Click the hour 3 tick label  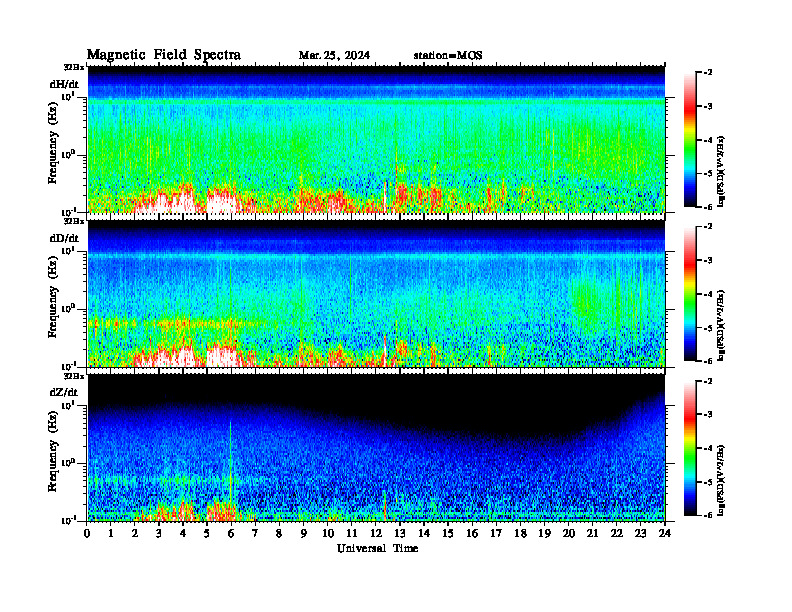pyautogui.click(x=160, y=533)
